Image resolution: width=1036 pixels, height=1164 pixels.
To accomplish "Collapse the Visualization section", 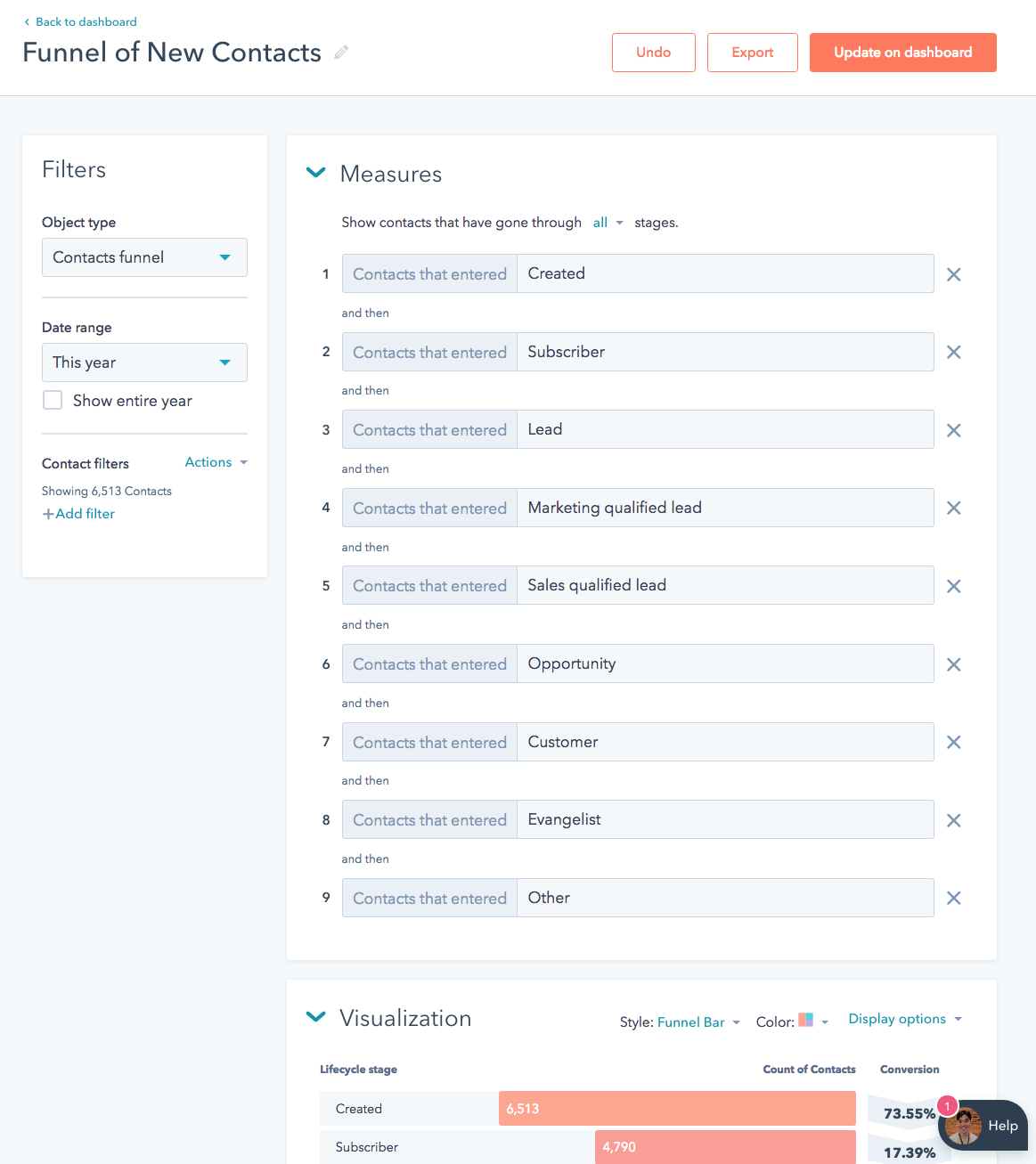I will 315,1017.
